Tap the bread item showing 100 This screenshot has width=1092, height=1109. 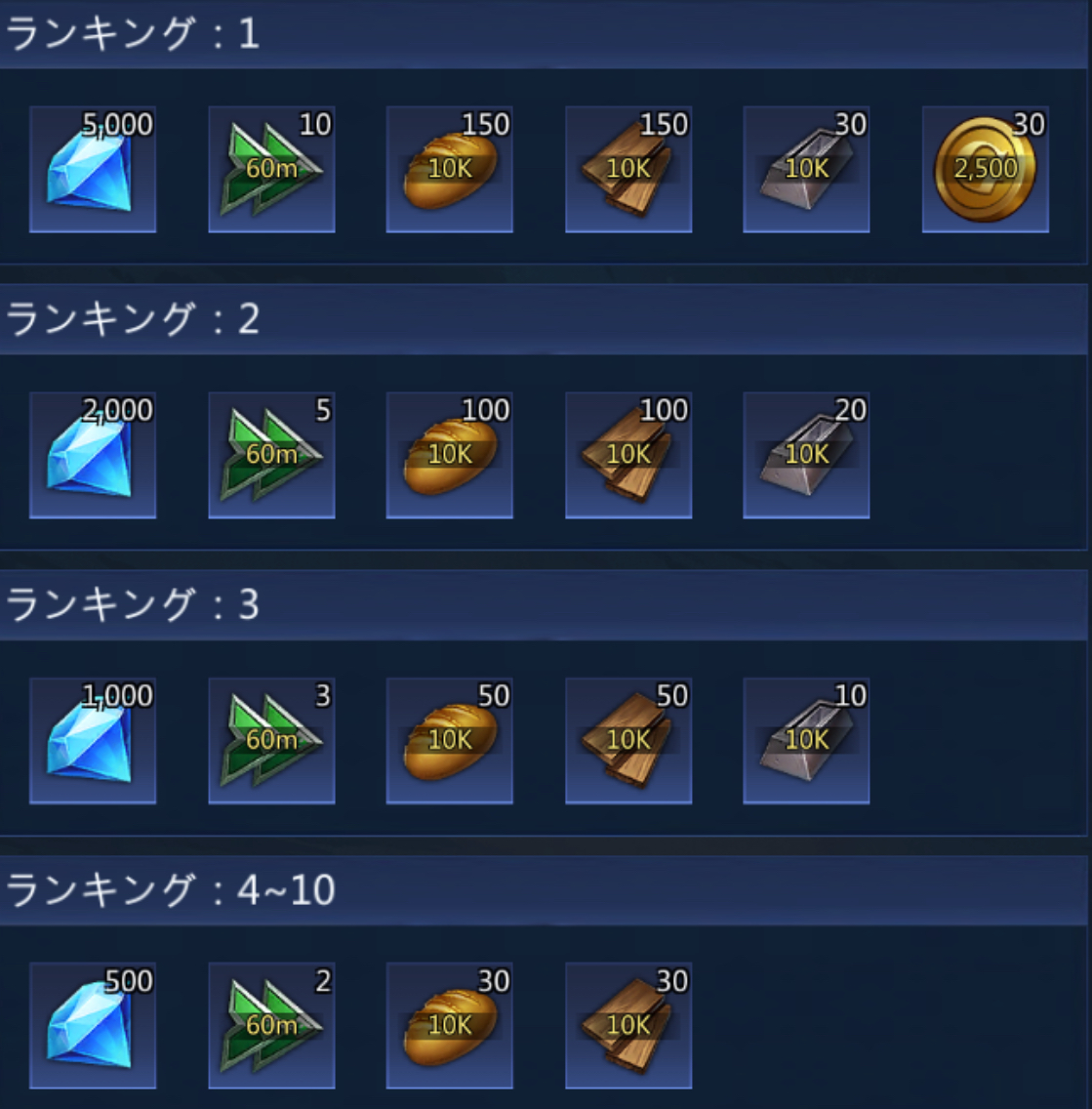point(450,456)
